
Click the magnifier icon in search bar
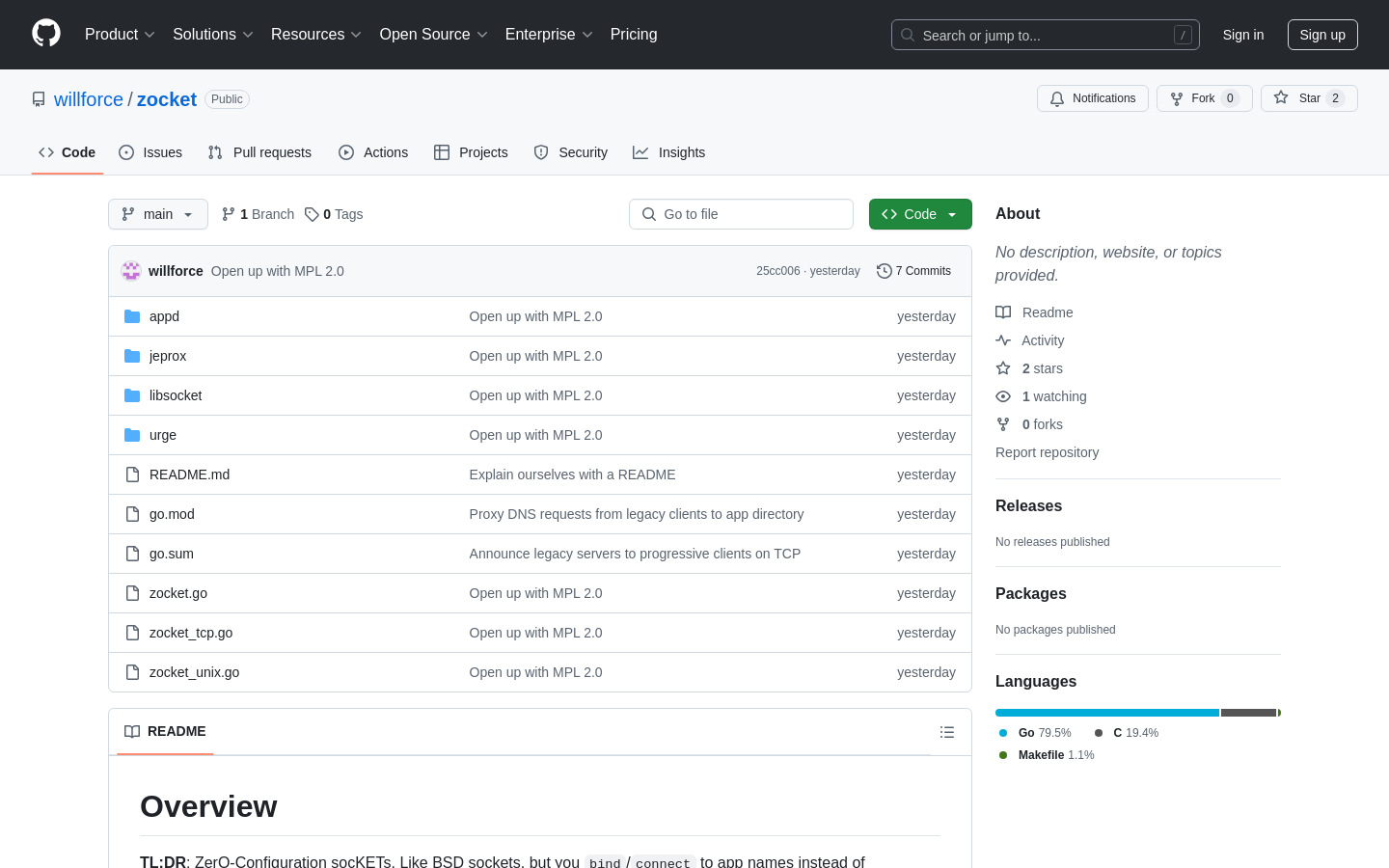tap(908, 35)
